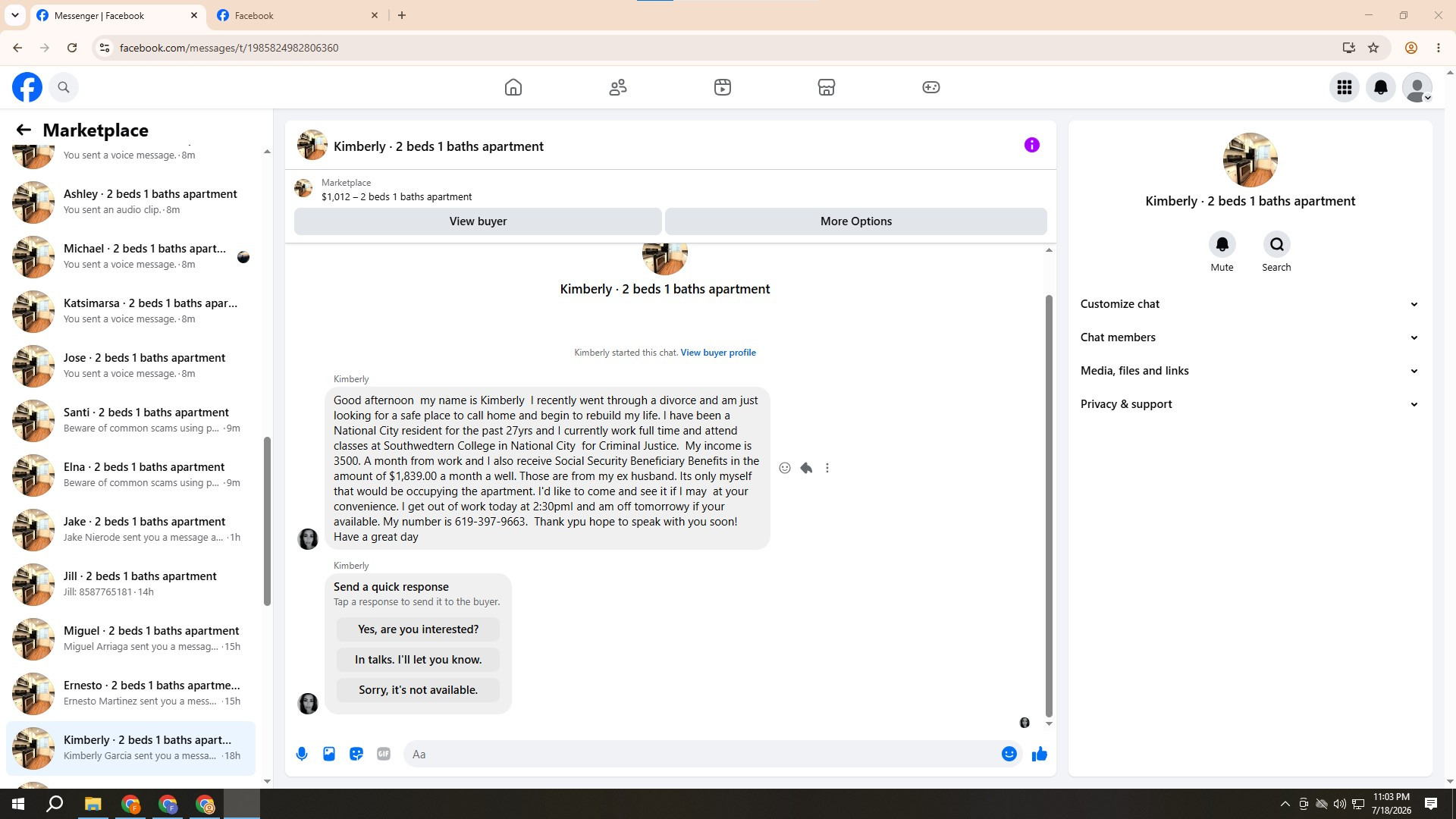Viewport: 1456px width, 819px height.
Task: Open Ashley's apartment conversation
Action: [x=130, y=202]
